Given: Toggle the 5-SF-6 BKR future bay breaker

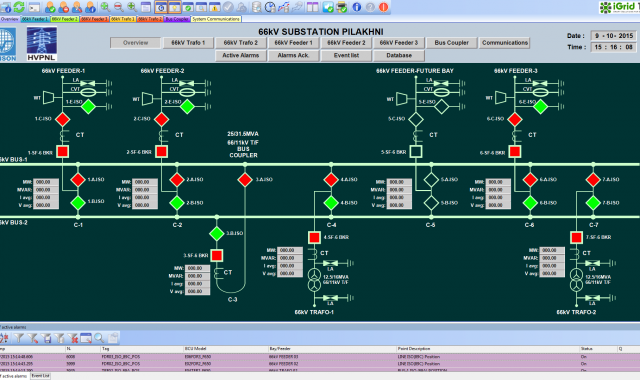Looking at the screenshot, I should pyautogui.click(x=416, y=151).
